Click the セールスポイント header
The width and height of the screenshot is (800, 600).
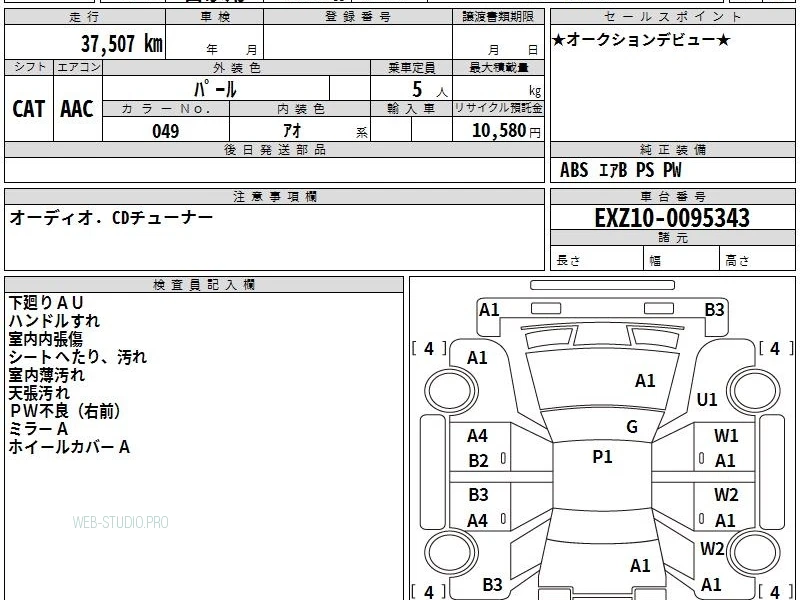672,17
